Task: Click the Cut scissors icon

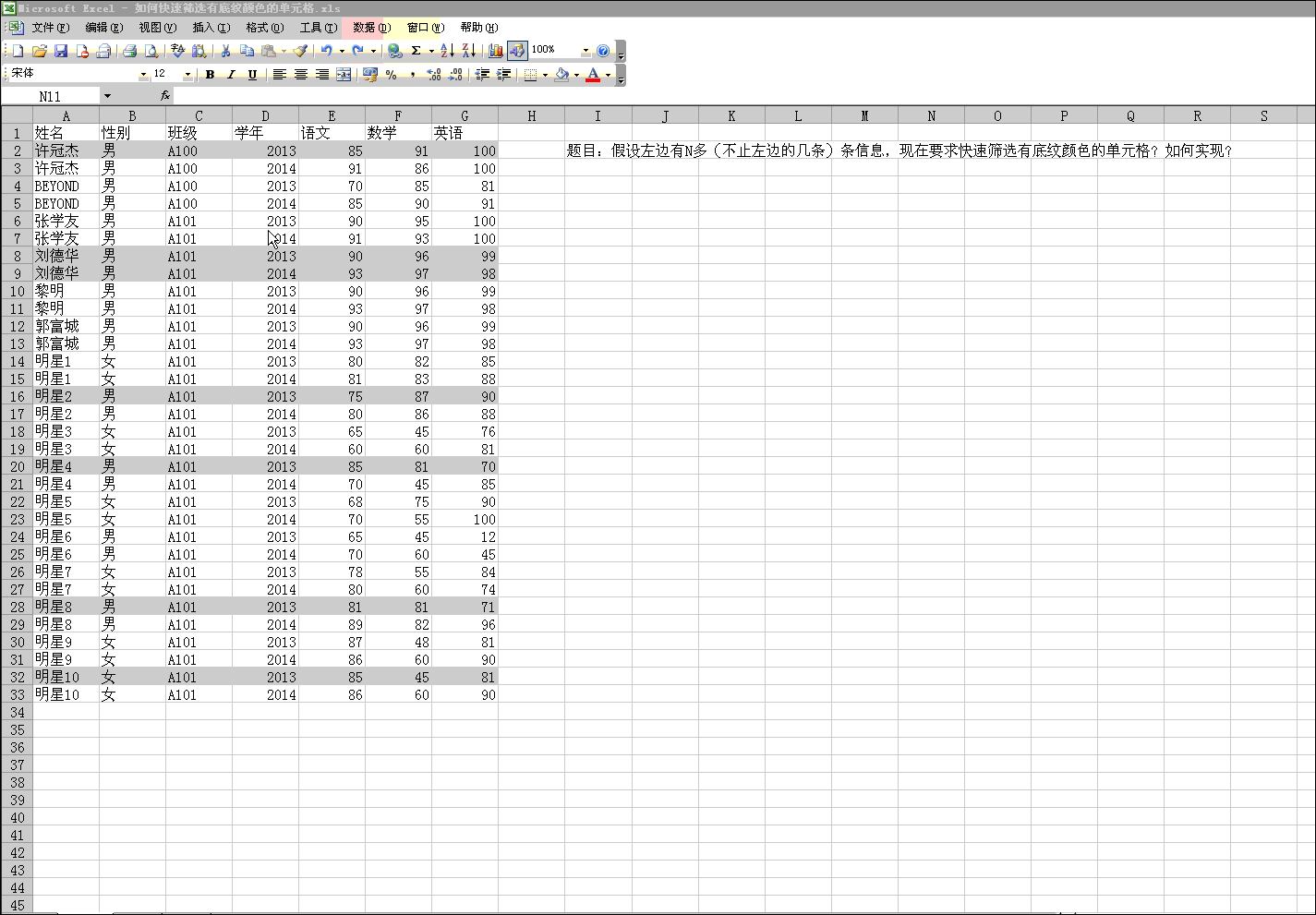Action: tap(224, 51)
